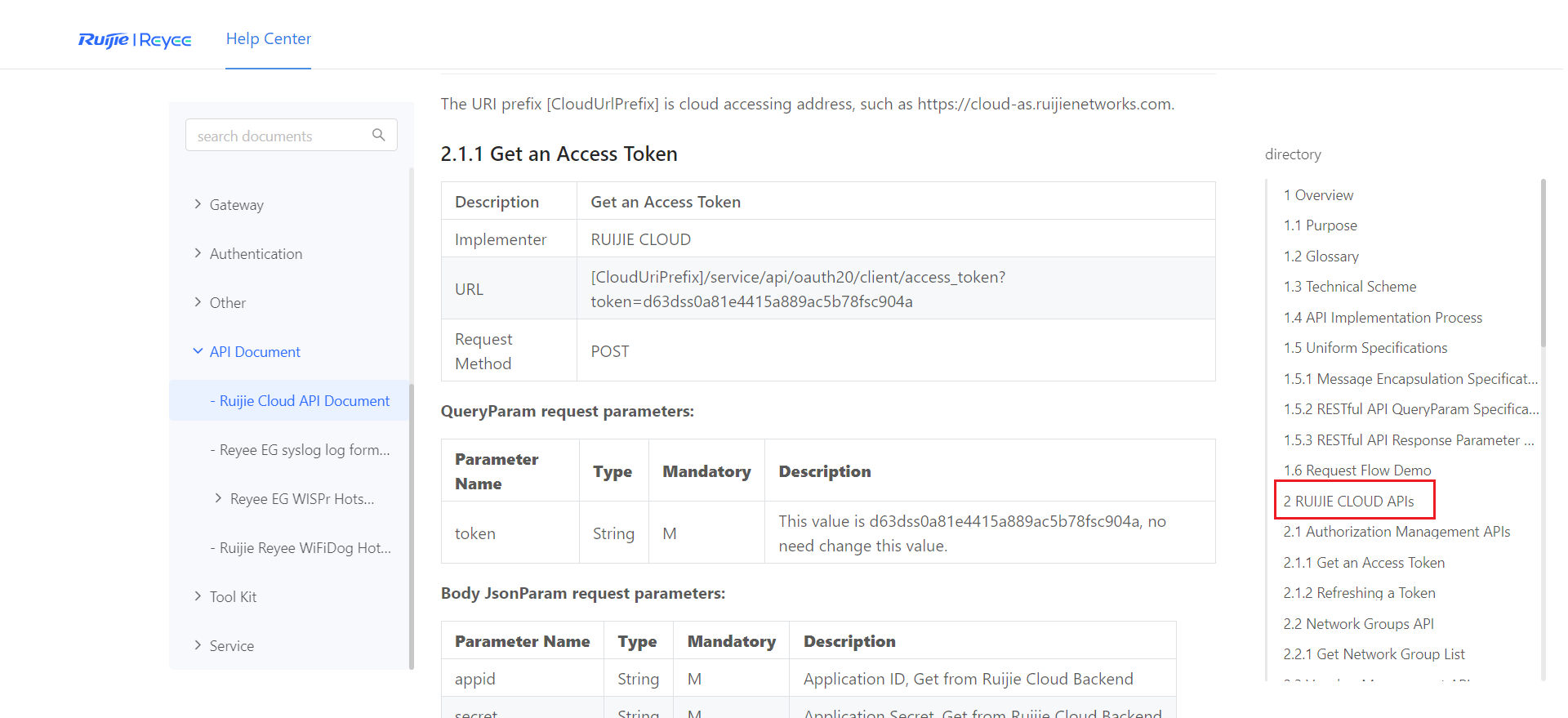
Task: Open the Gateway sidebar item
Action: (x=236, y=205)
